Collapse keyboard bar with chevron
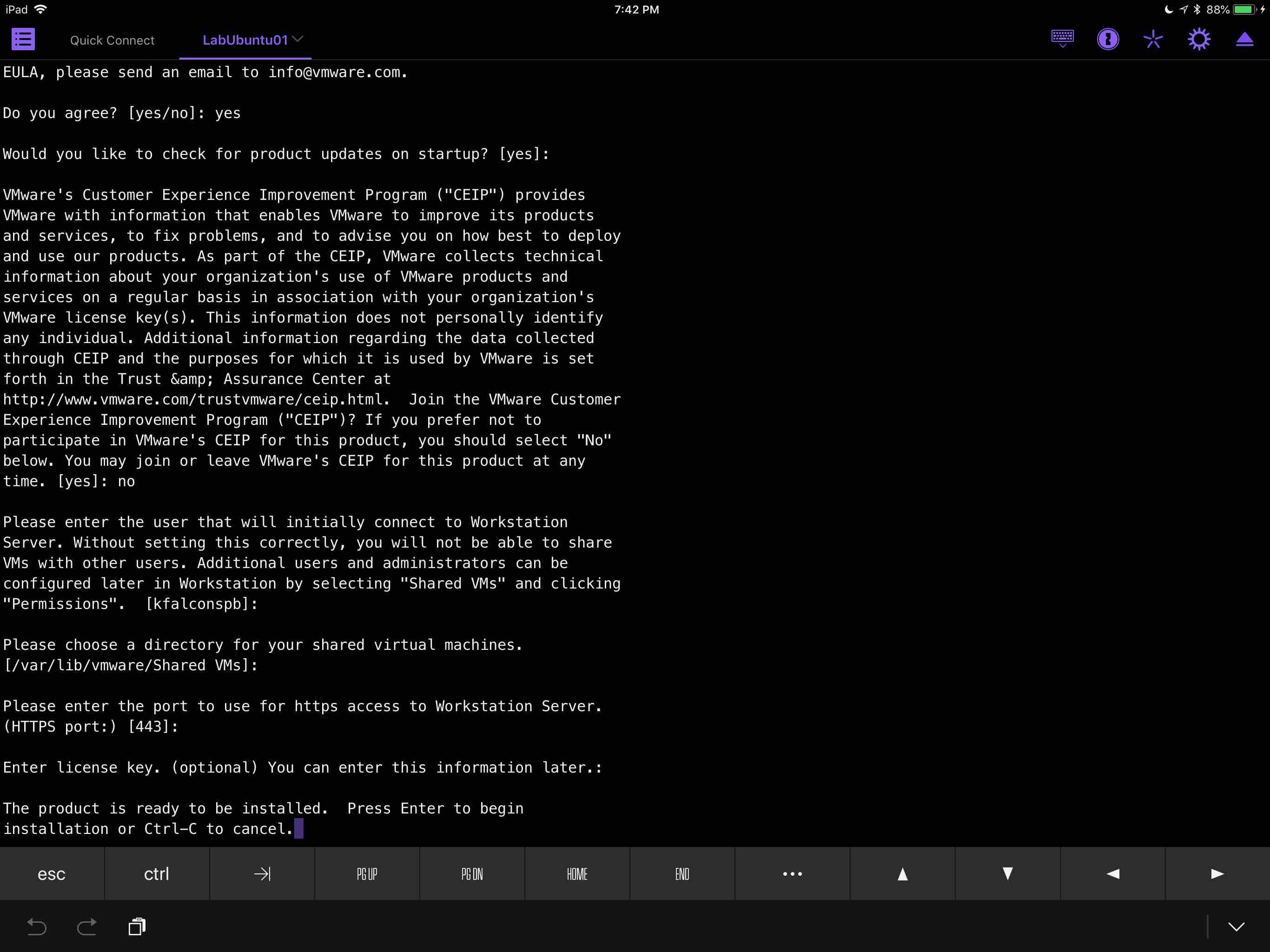Viewport: 1270px width, 952px height. point(1236,926)
